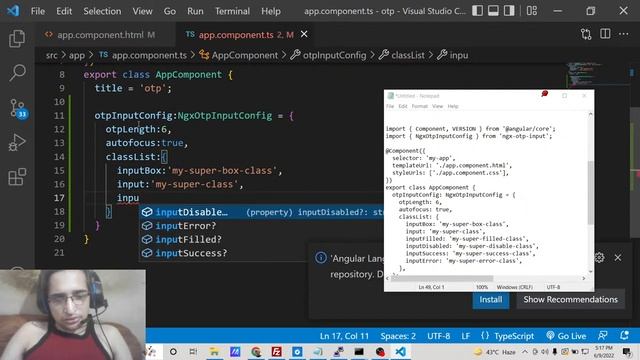Open the Extensions view
This screenshot has height=360, width=640.
(x=17, y=177)
